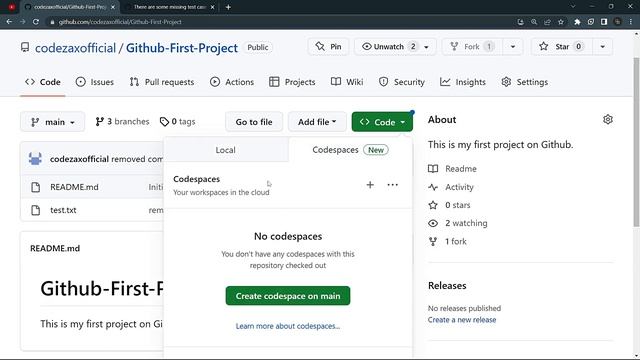
Task: Open the Wiki tab
Action: (347, 82)
